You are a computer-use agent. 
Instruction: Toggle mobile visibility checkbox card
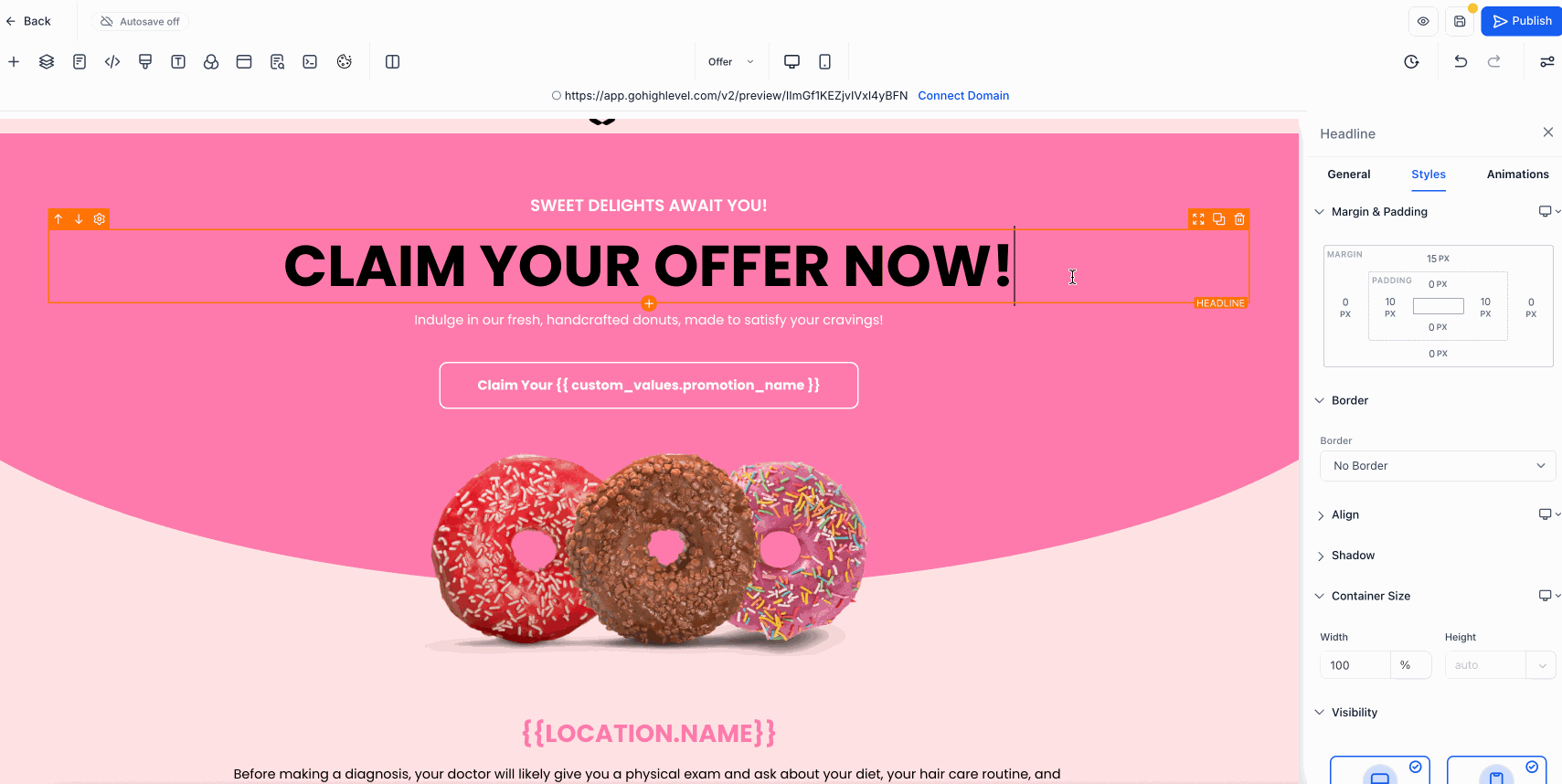click(1496, 769)
